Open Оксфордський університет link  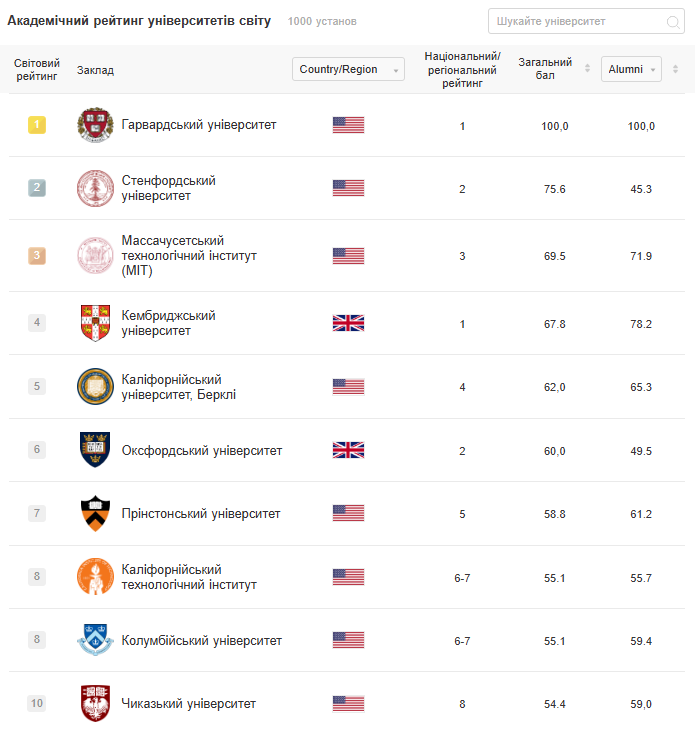pyautogui.click(x=201, y=451)
